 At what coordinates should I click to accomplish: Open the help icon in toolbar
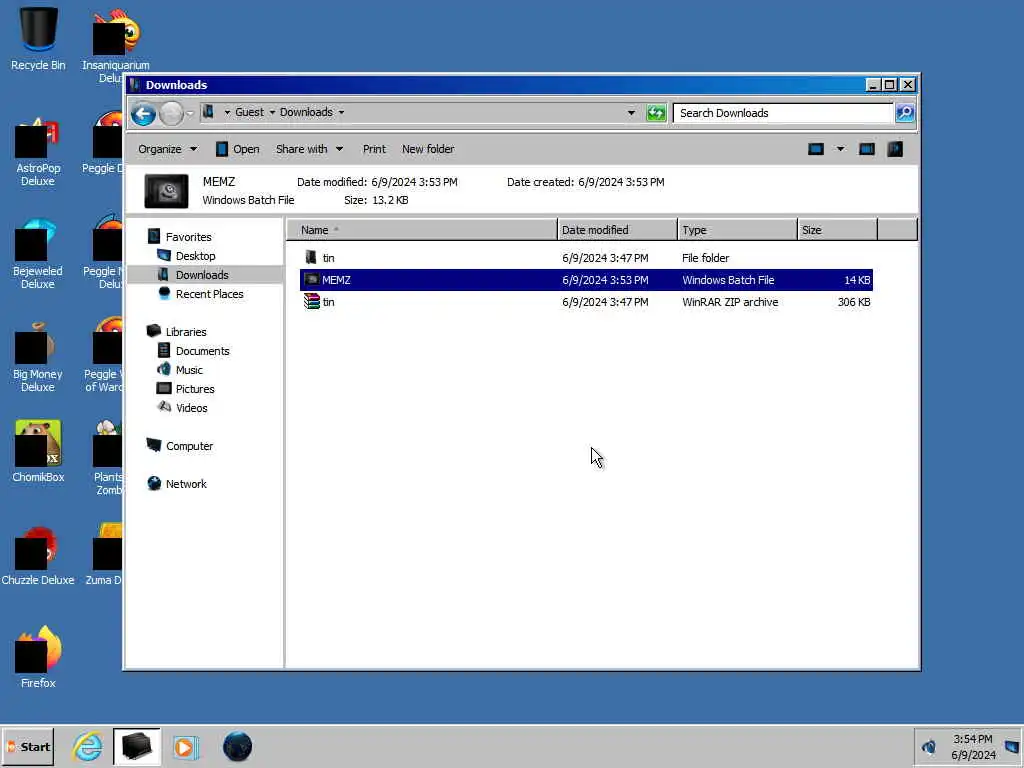click(x=895, y=150)
